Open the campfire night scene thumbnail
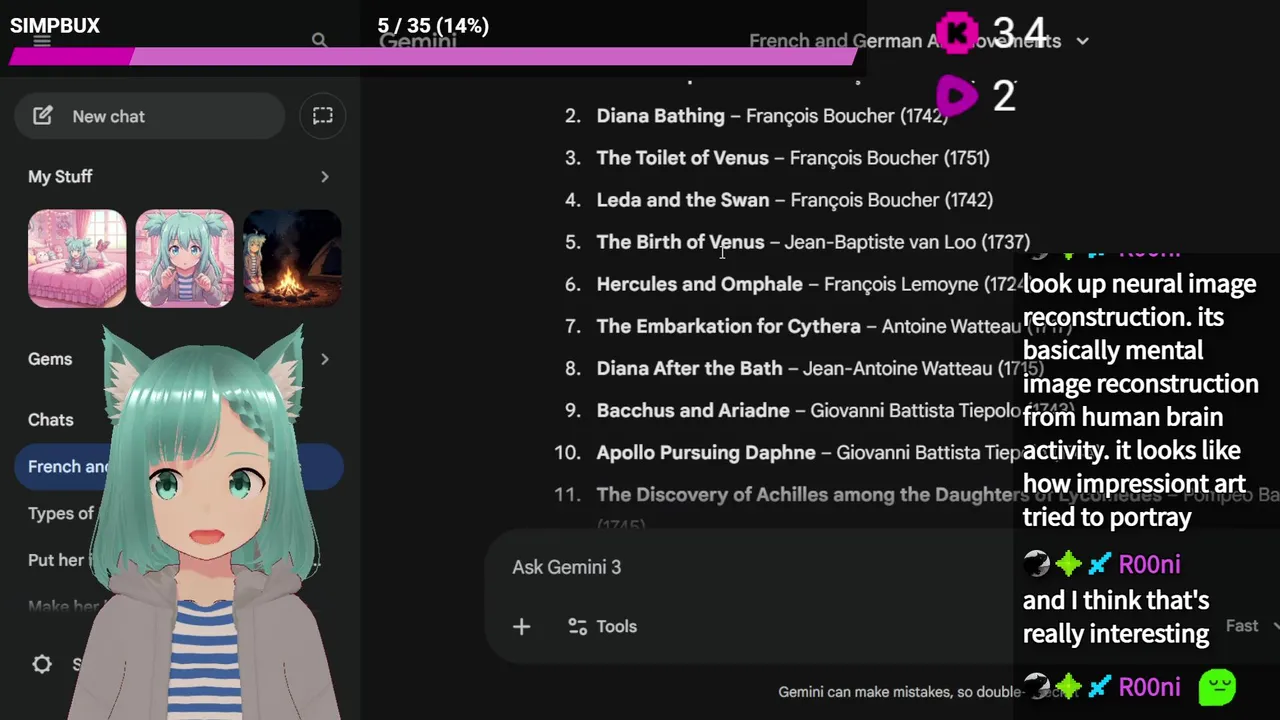 point(292,258)
